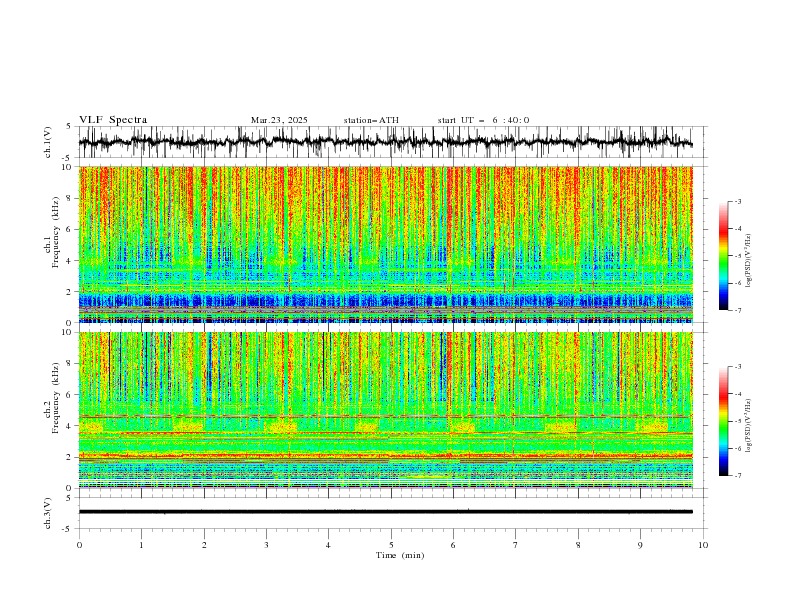Click the '-7' label on ch.2 colorbar
Image resolution: width=792 pixels, height=612 pixels.
coord(738,476)
